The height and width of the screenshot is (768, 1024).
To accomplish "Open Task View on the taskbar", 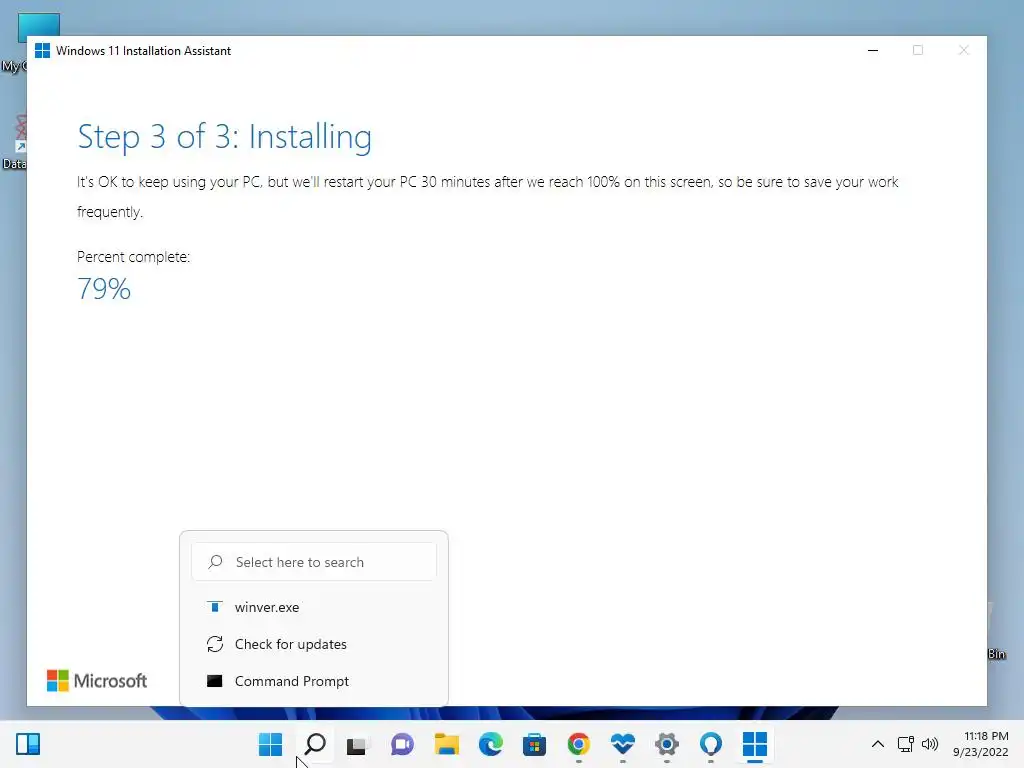I will [x=357, y=744].
